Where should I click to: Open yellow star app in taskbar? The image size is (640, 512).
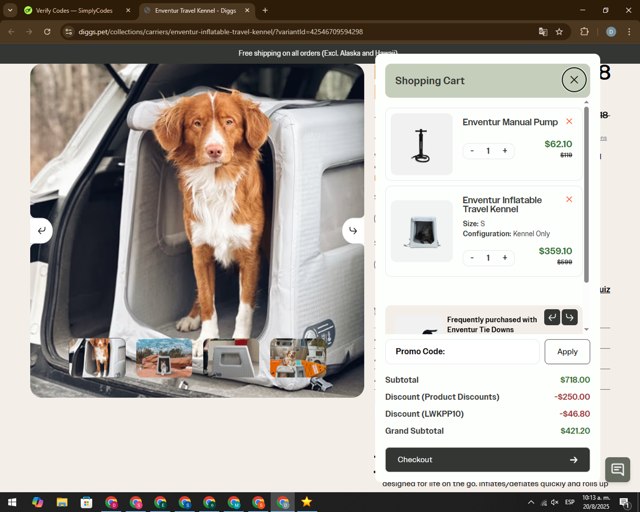[307, 502]
